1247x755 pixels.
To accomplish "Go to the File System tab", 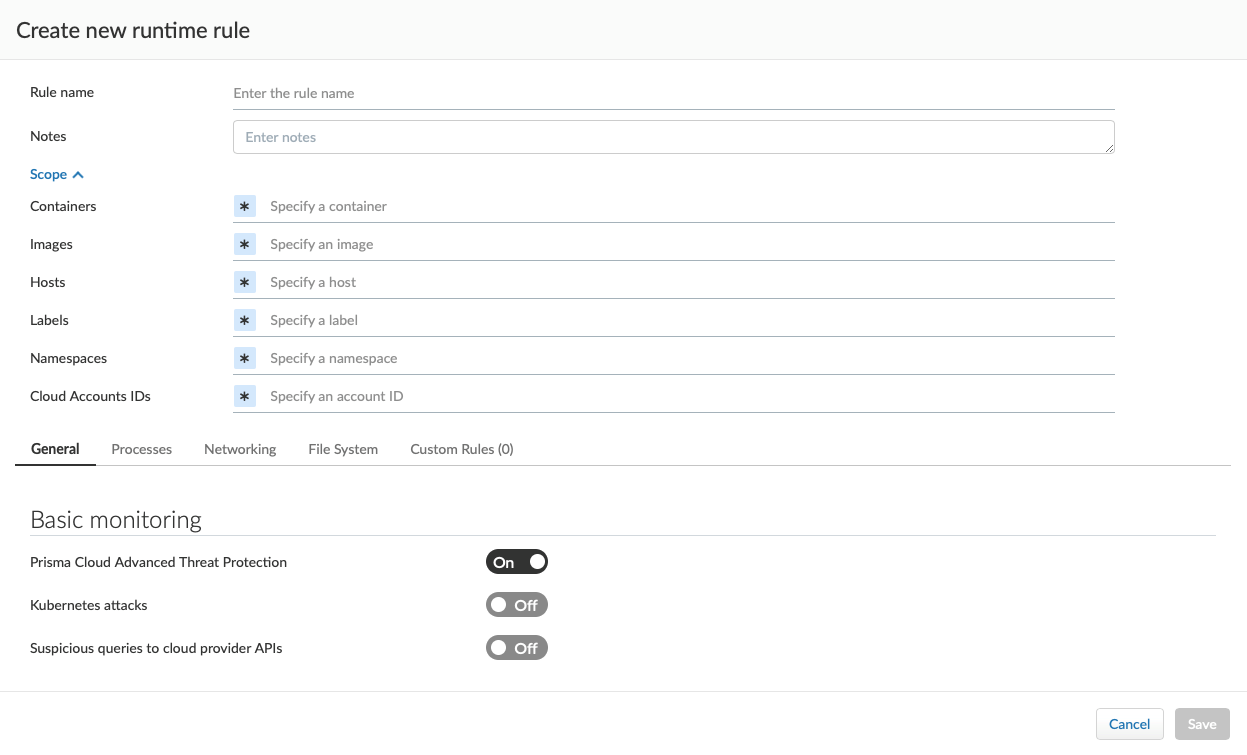I will [x=343, y=449].
